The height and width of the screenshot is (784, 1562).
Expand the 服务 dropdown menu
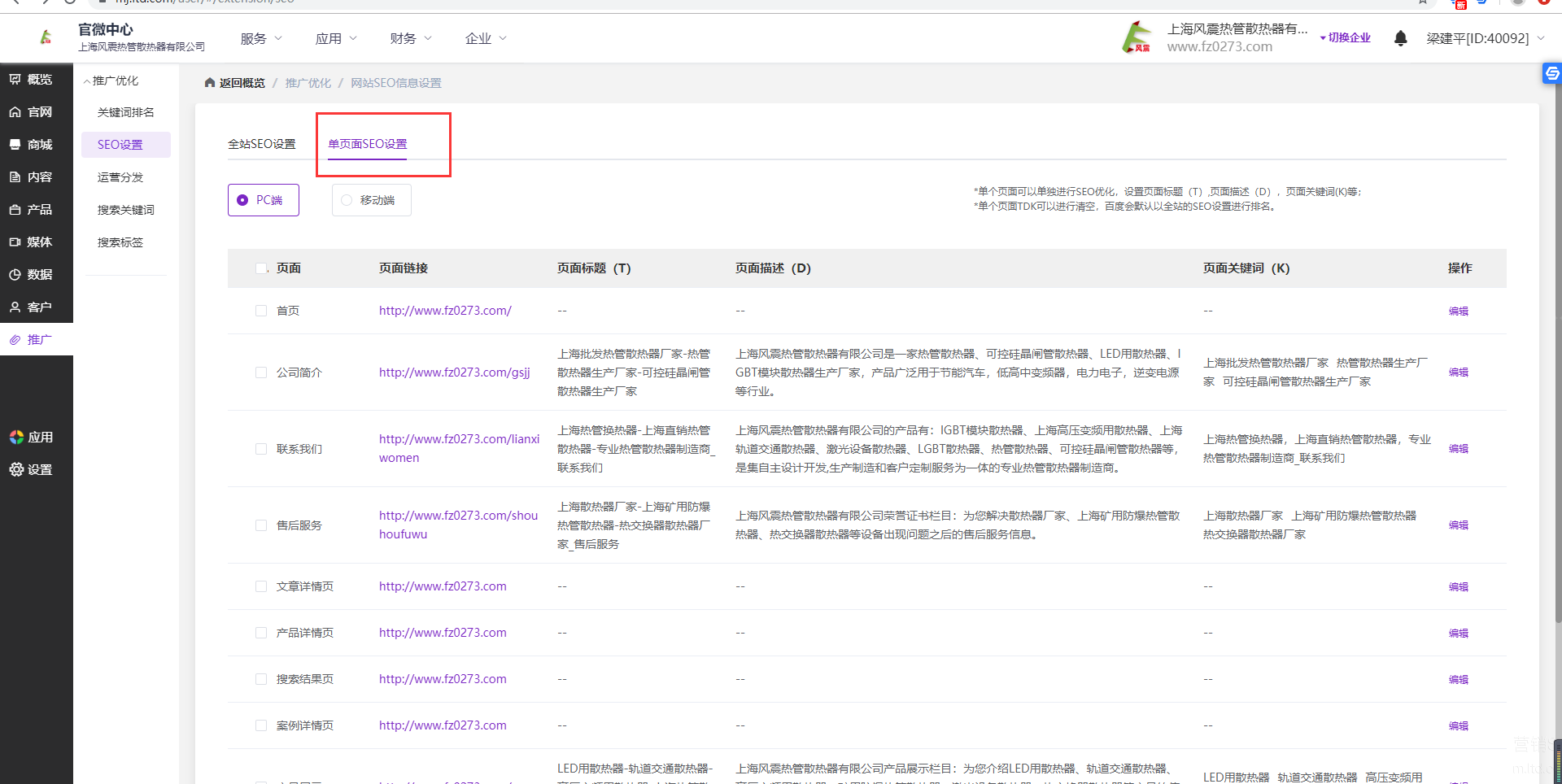tap(260, 38)
